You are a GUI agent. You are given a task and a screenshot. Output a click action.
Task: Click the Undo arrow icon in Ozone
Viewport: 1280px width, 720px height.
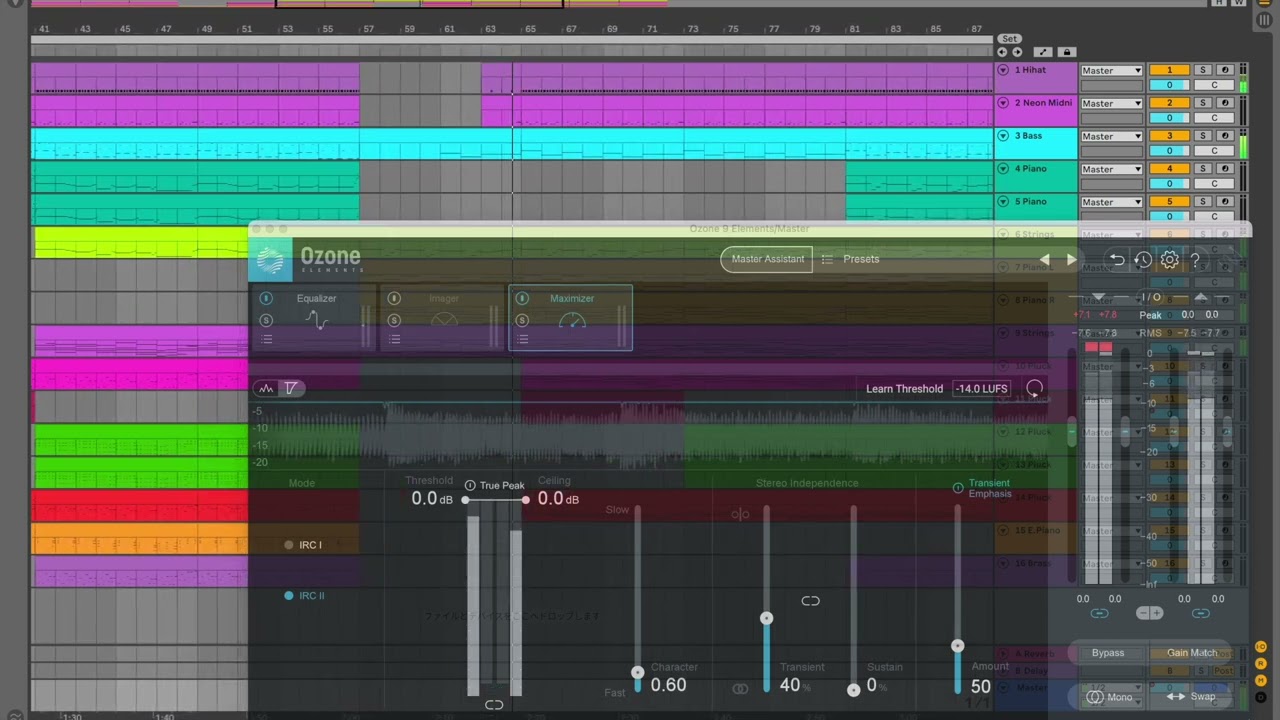click(x=1117, y=260)
